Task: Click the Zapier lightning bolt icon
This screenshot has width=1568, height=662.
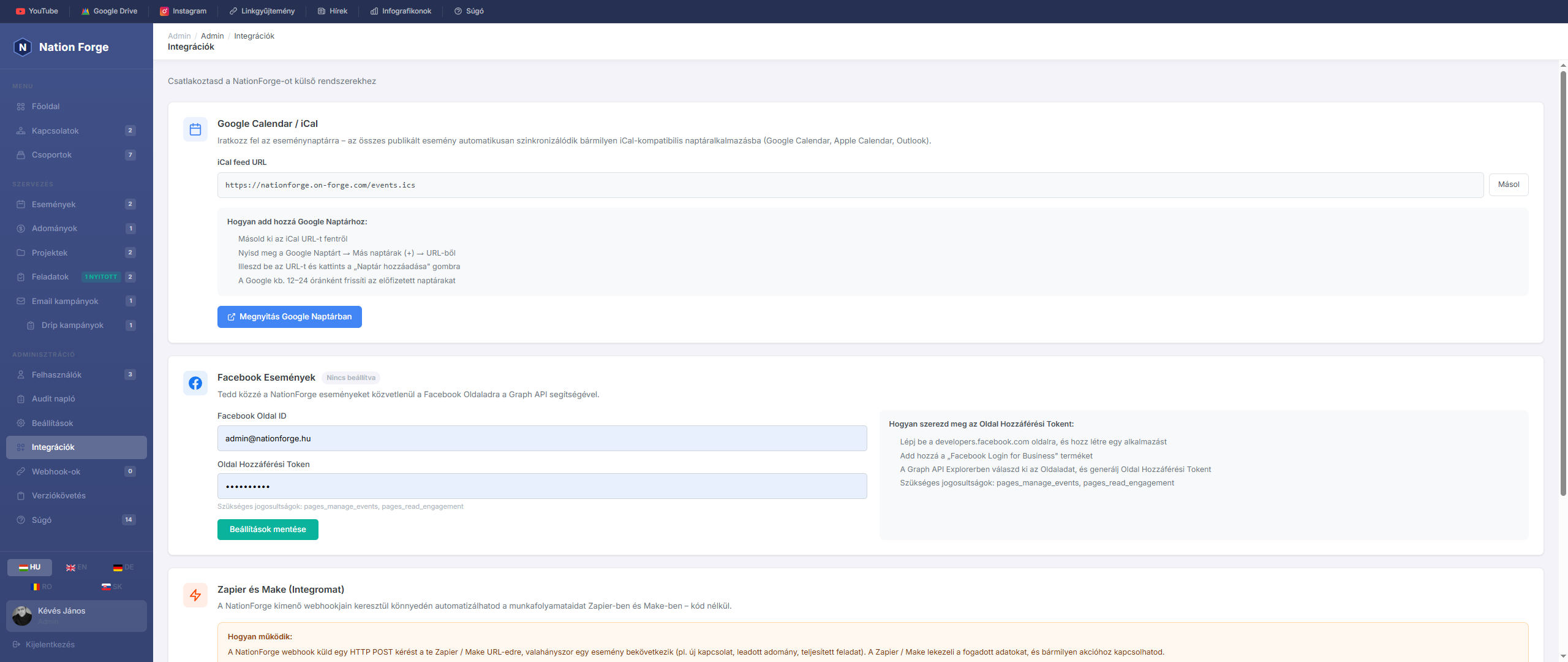Action: (195, 595)
